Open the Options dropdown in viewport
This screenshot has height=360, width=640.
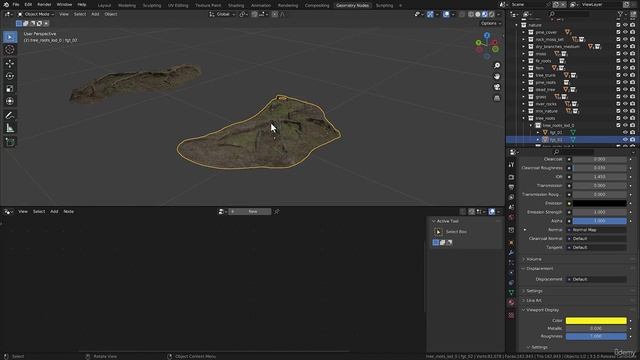click(491, 23)
